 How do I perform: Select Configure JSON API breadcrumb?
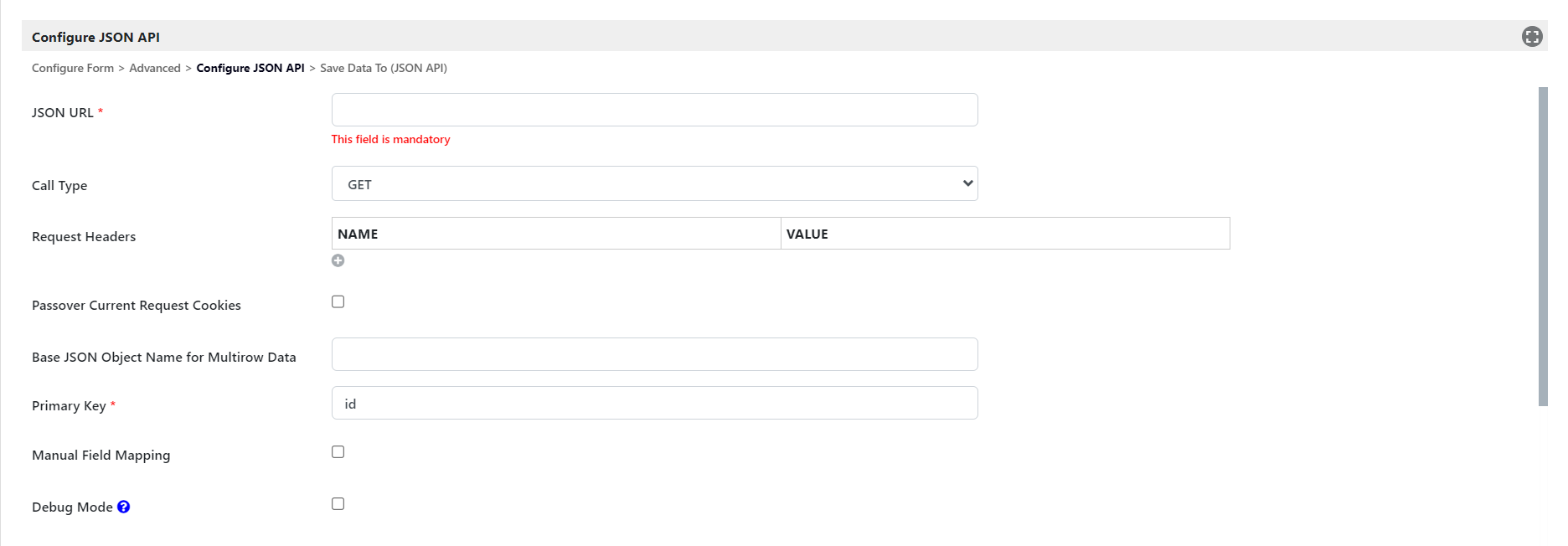250,68
